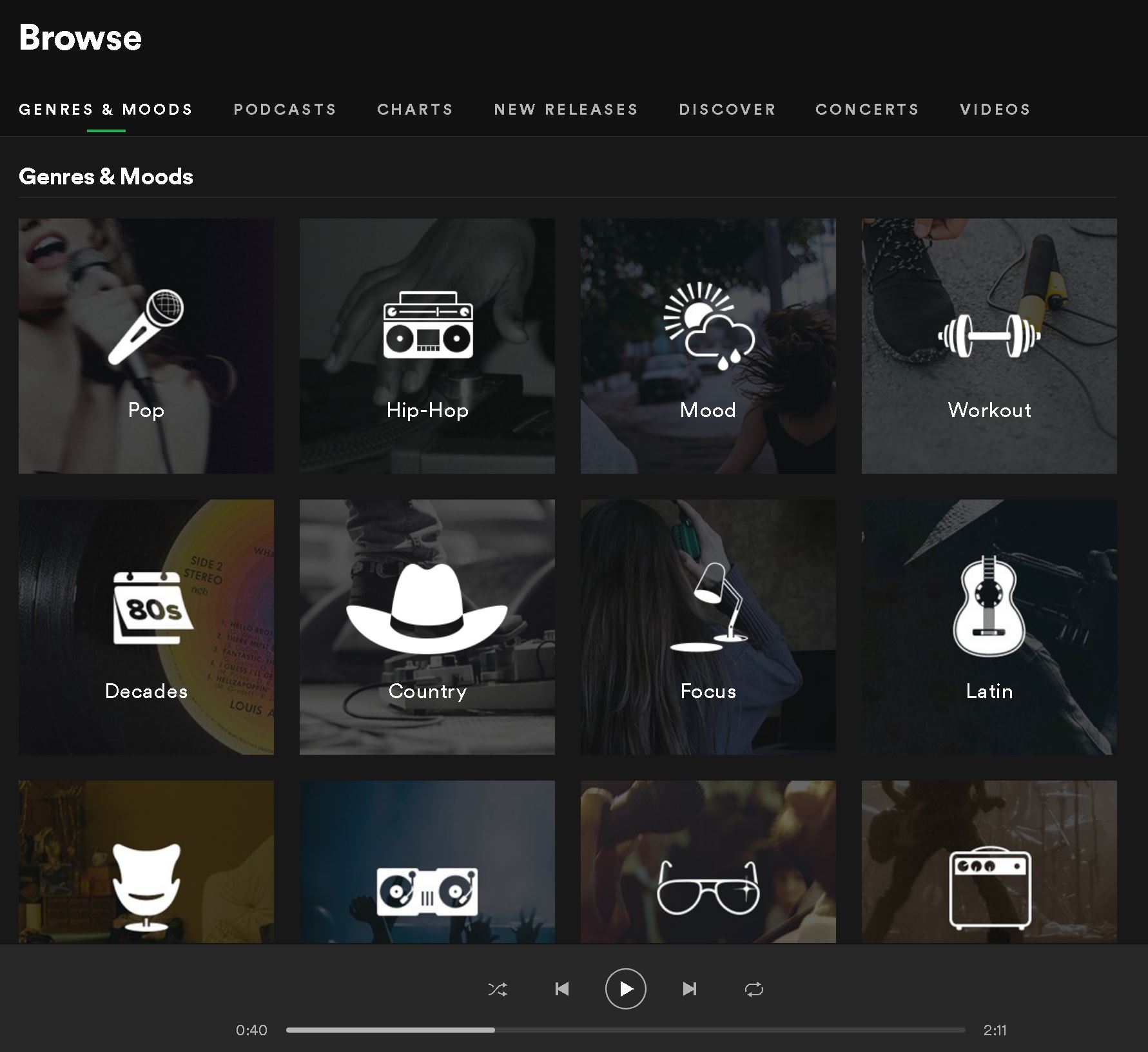
Task: Open the guitar amplifier genre tile
Action: tap(989, 862)
